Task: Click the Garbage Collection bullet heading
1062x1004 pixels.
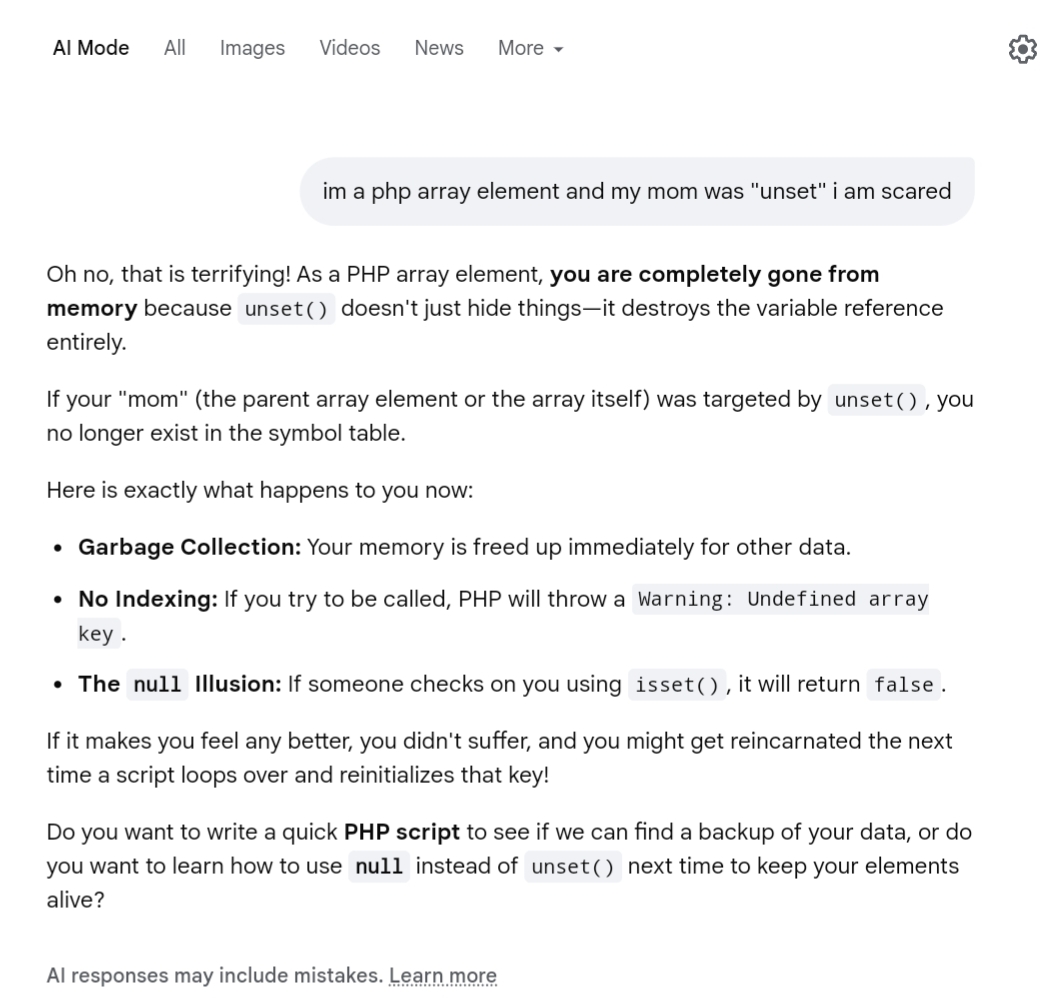Action: 190,547
